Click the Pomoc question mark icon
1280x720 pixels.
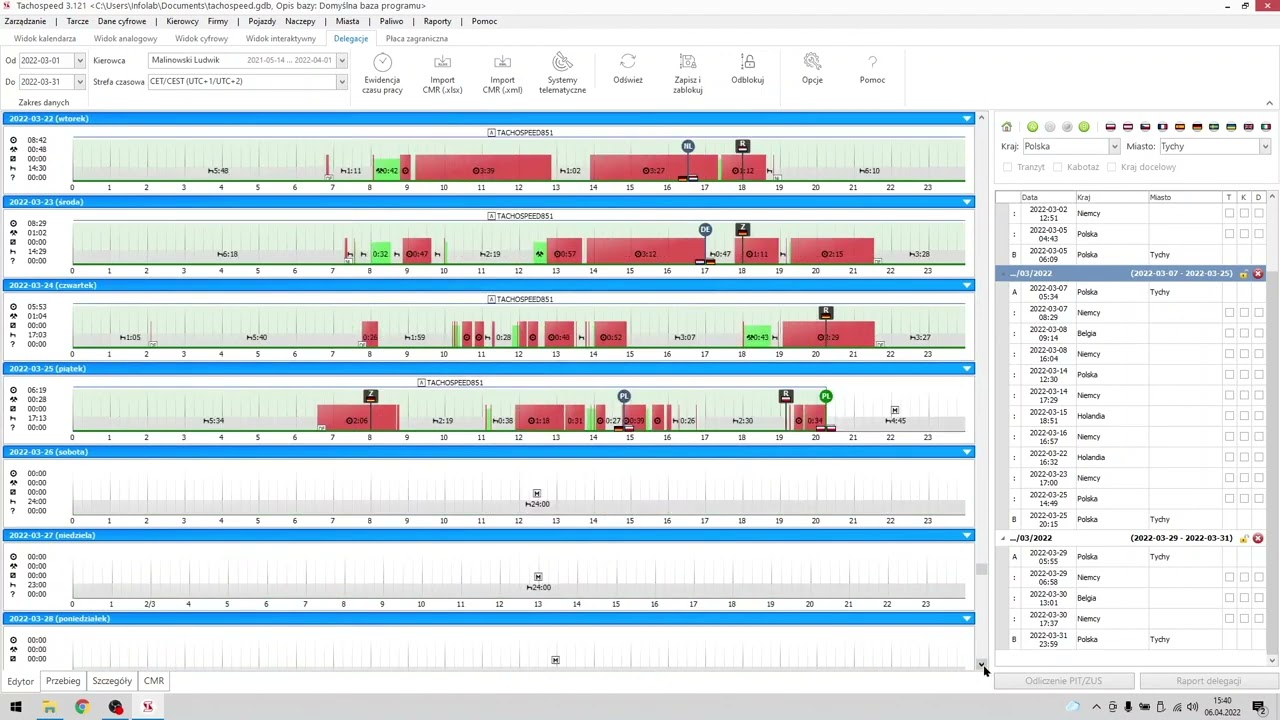click(872, 63)
